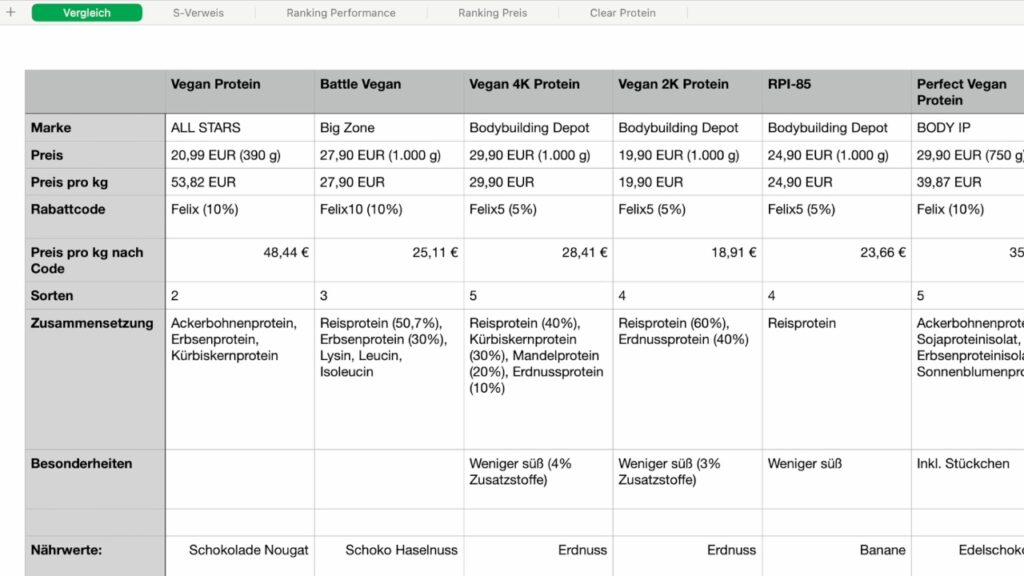The height and width of the screenshot is (576, 1024).
Task: Select the Big Zone brand cell
Action: pyautogui.click(x=389, y=128)
